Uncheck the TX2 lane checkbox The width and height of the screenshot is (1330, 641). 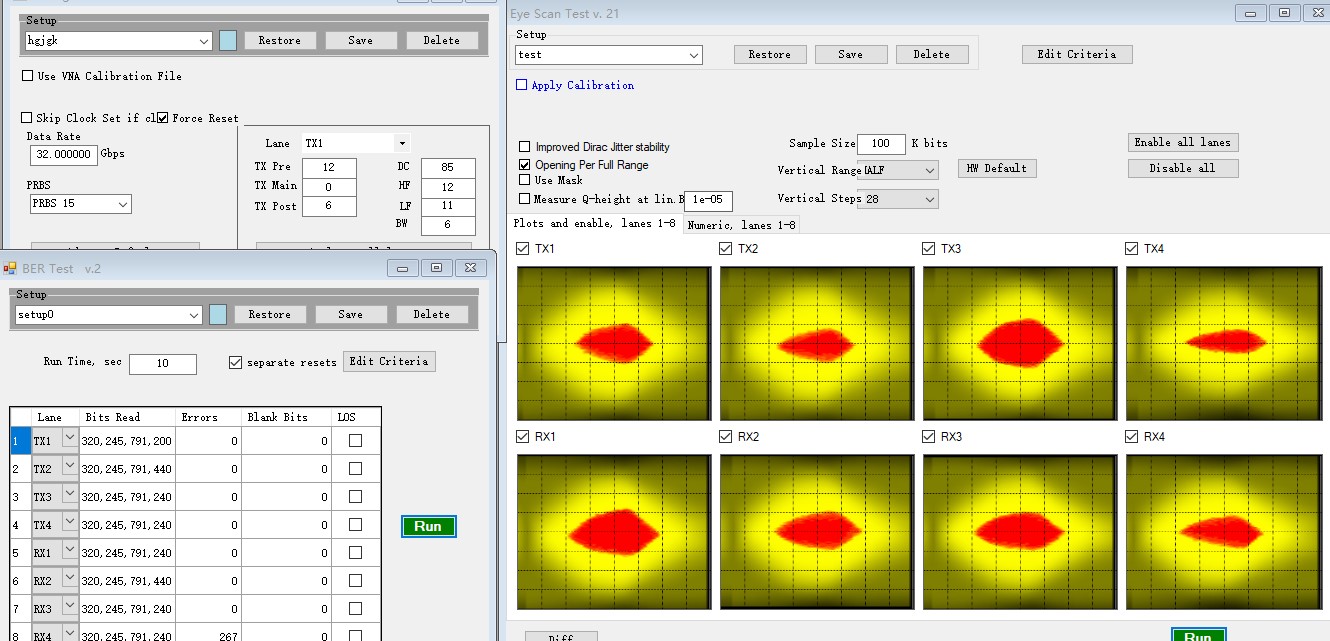point(725,249)
